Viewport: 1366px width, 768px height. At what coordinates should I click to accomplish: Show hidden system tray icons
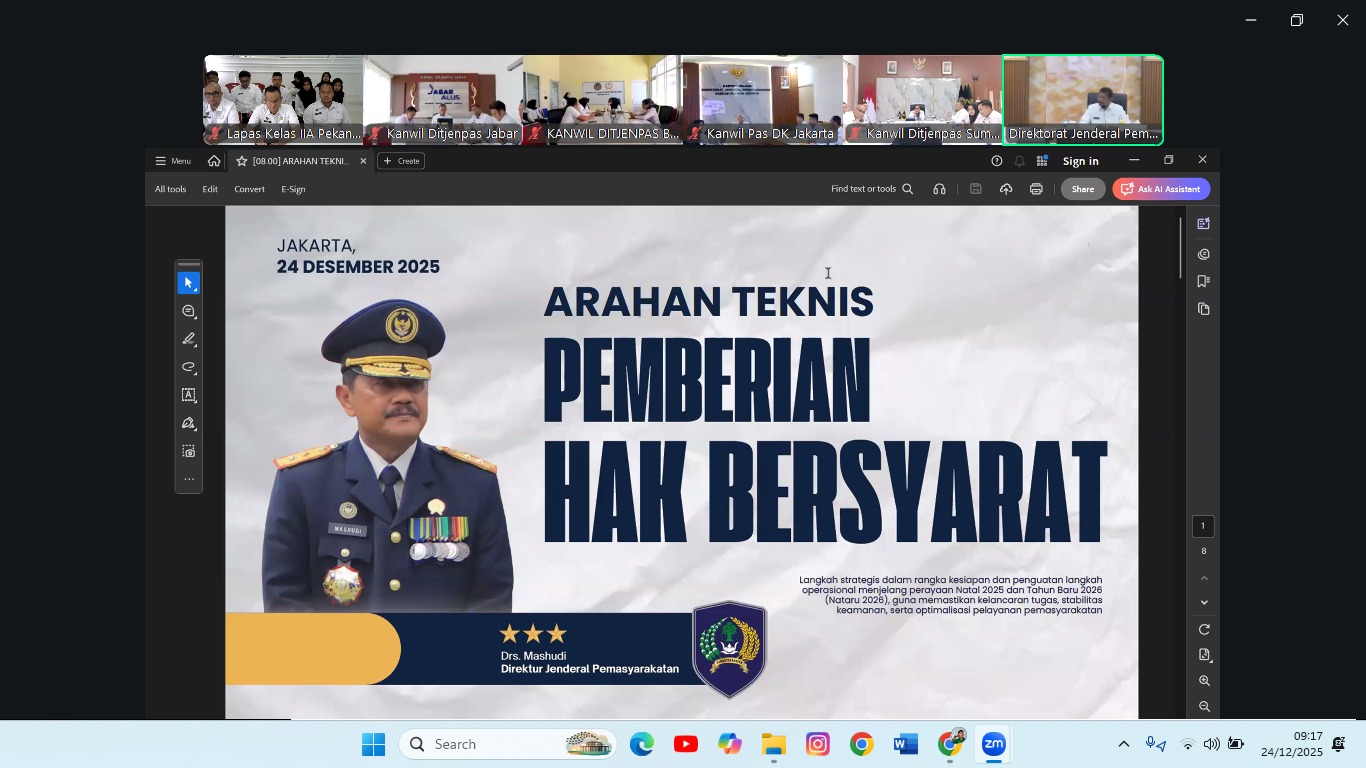[x=1123, y=744]
